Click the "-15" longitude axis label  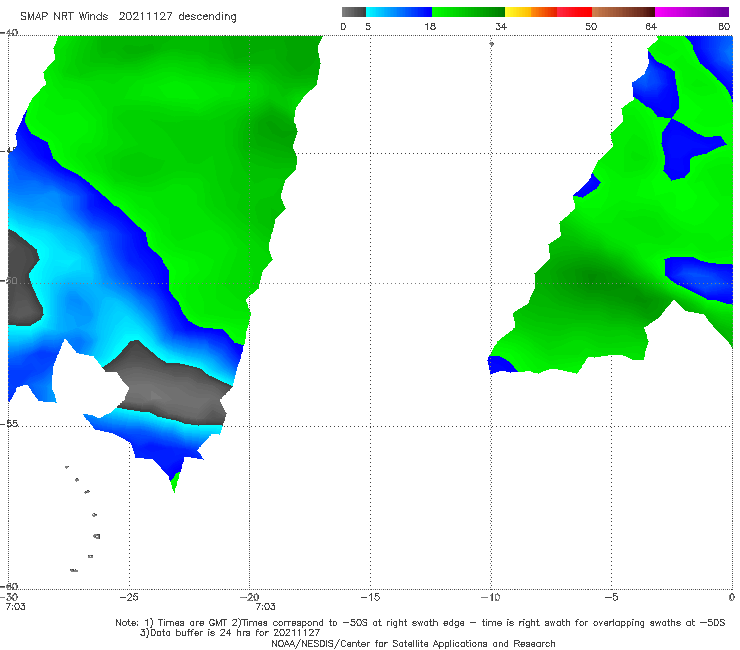[370, 597]
